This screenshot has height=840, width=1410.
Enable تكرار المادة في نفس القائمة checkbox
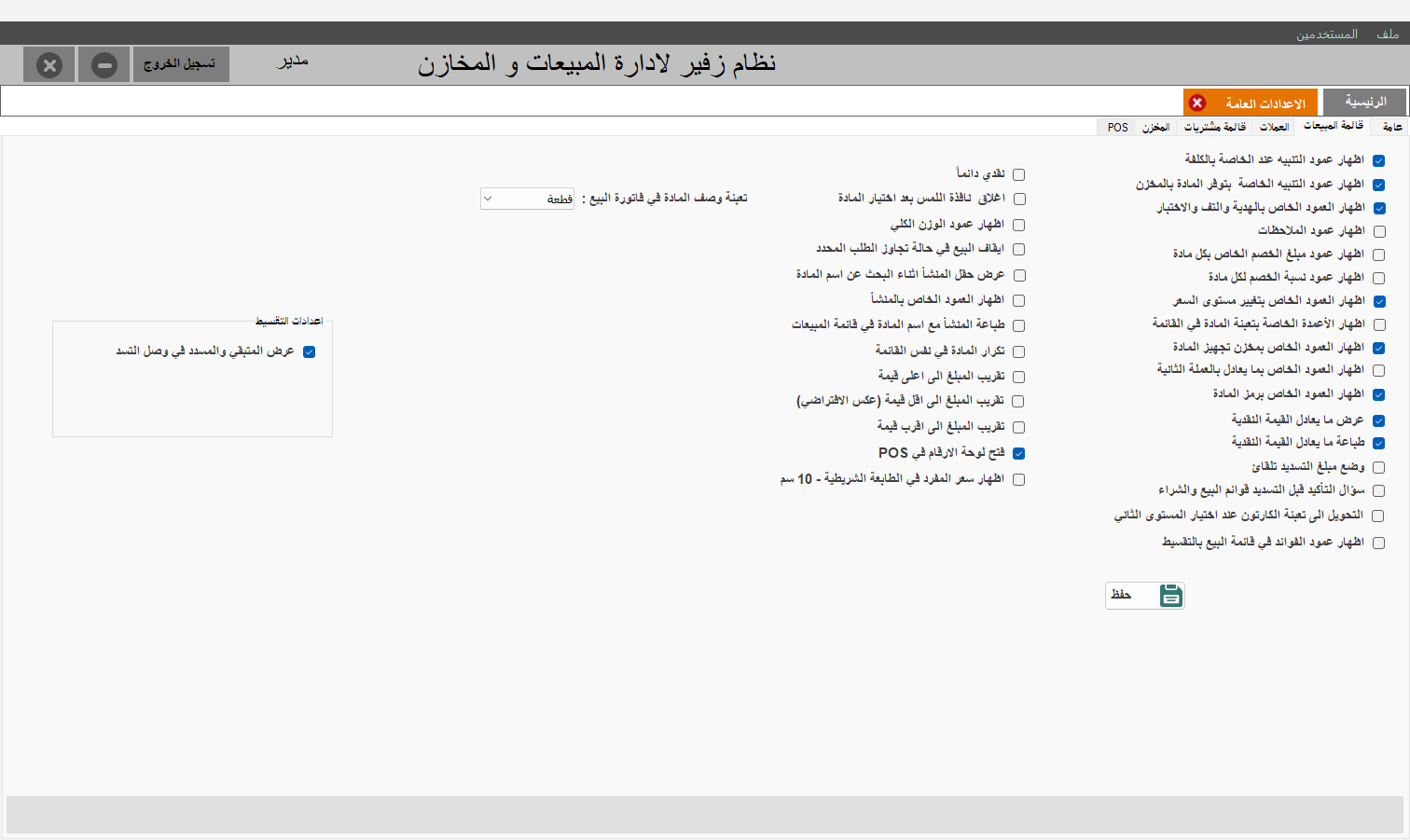(1018, 351)
